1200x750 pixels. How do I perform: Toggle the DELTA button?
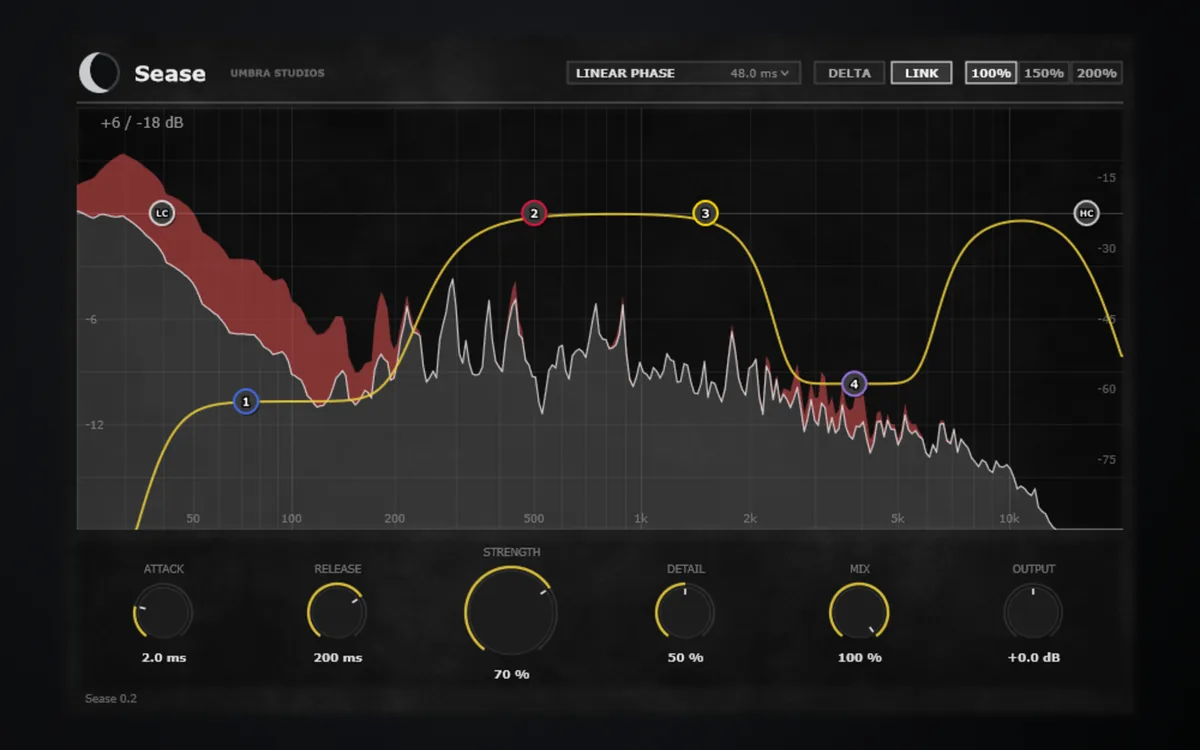point(849,73)
